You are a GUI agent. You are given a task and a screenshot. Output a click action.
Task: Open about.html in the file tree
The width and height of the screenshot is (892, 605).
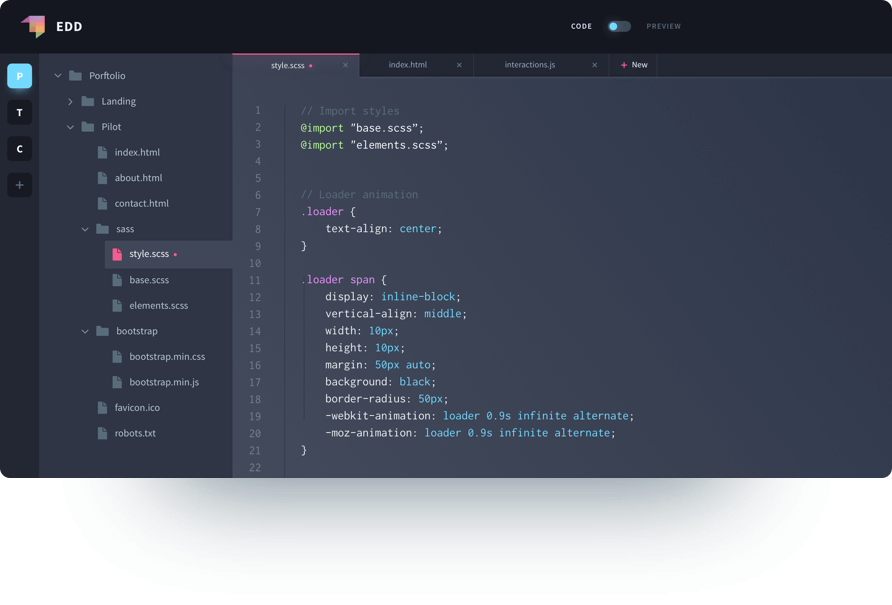pyautogui.click(x=138, y=178)
